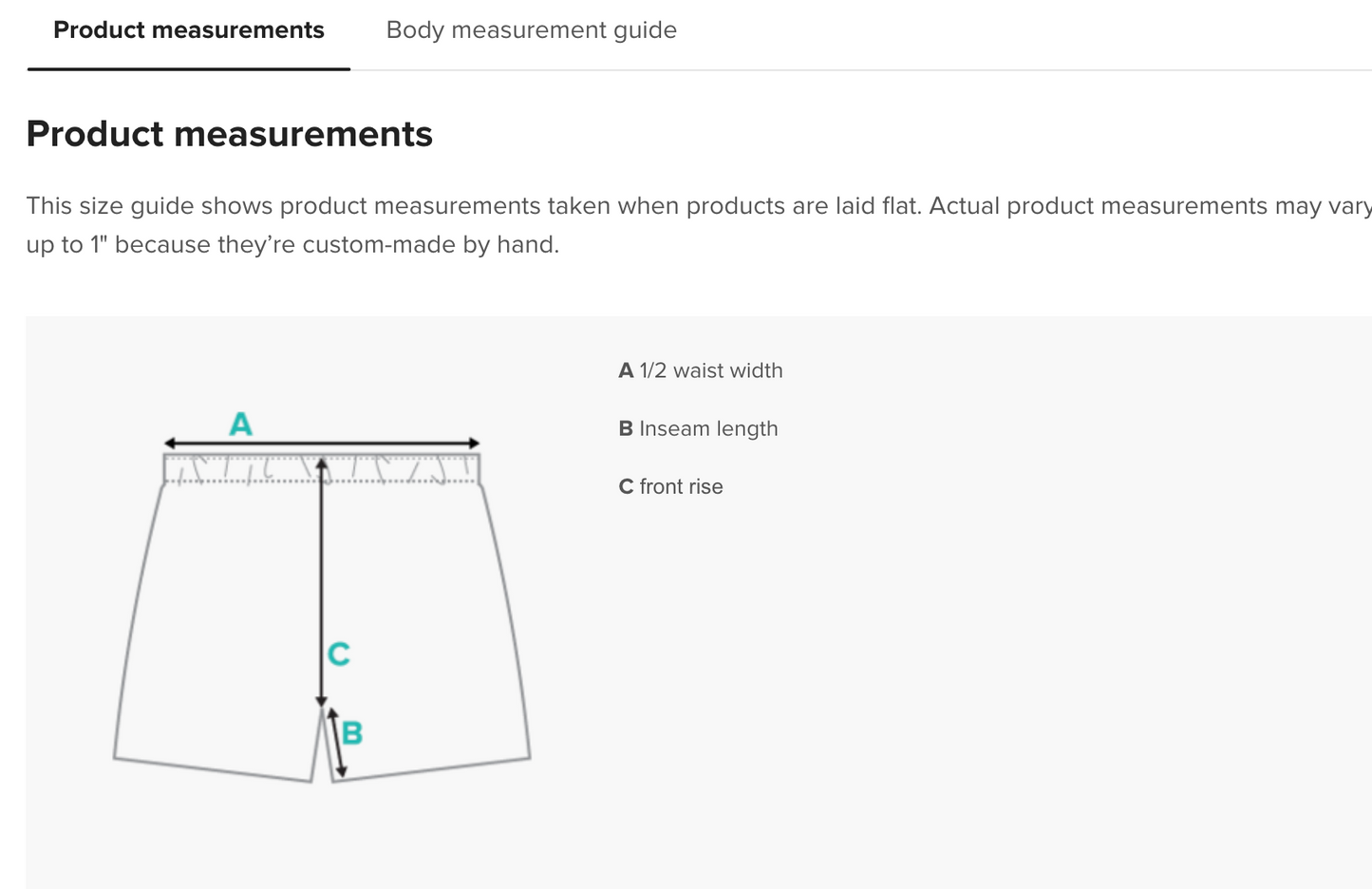Click the teal letter C on diagram

[x=339, y=654]
